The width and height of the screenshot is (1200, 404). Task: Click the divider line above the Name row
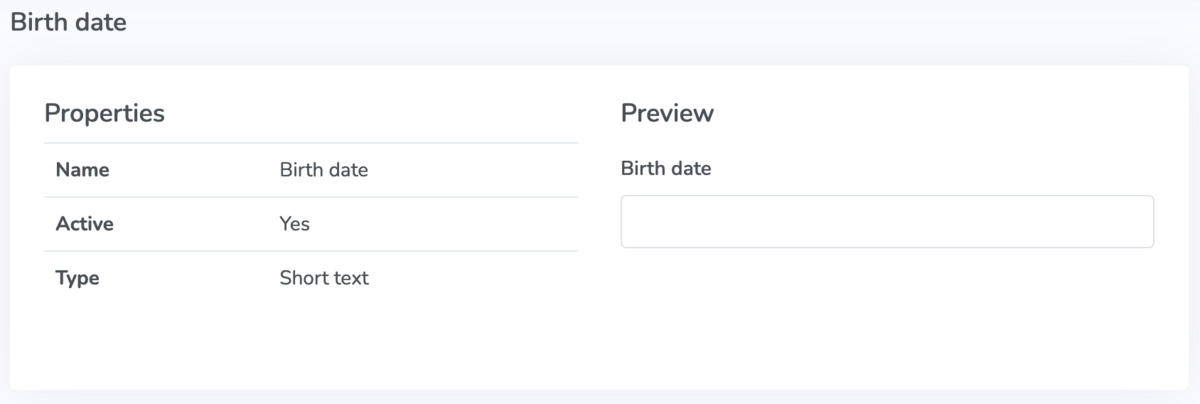tap(311, 143)
